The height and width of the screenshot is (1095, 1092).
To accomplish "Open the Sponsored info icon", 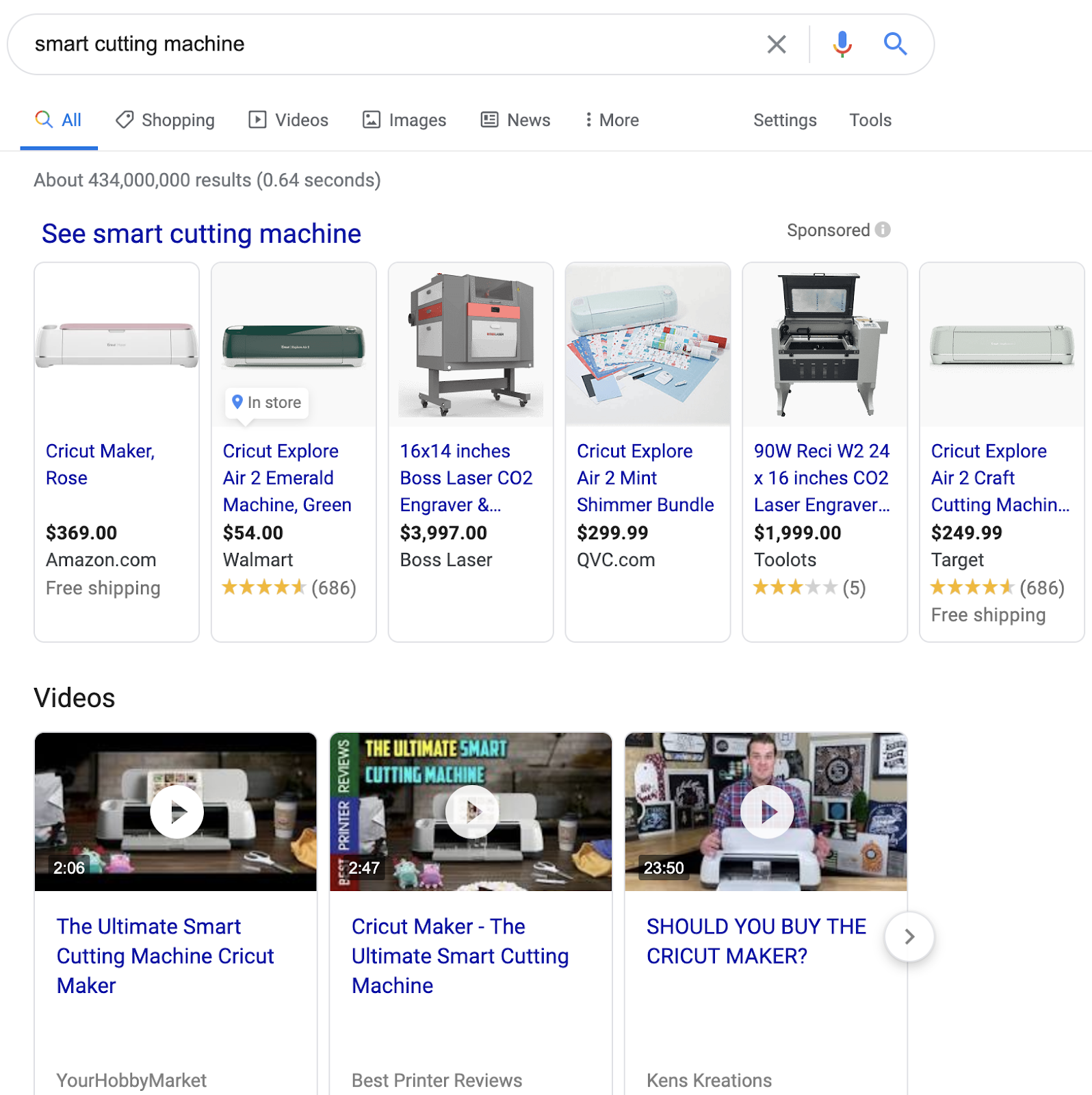I will 883,230.
